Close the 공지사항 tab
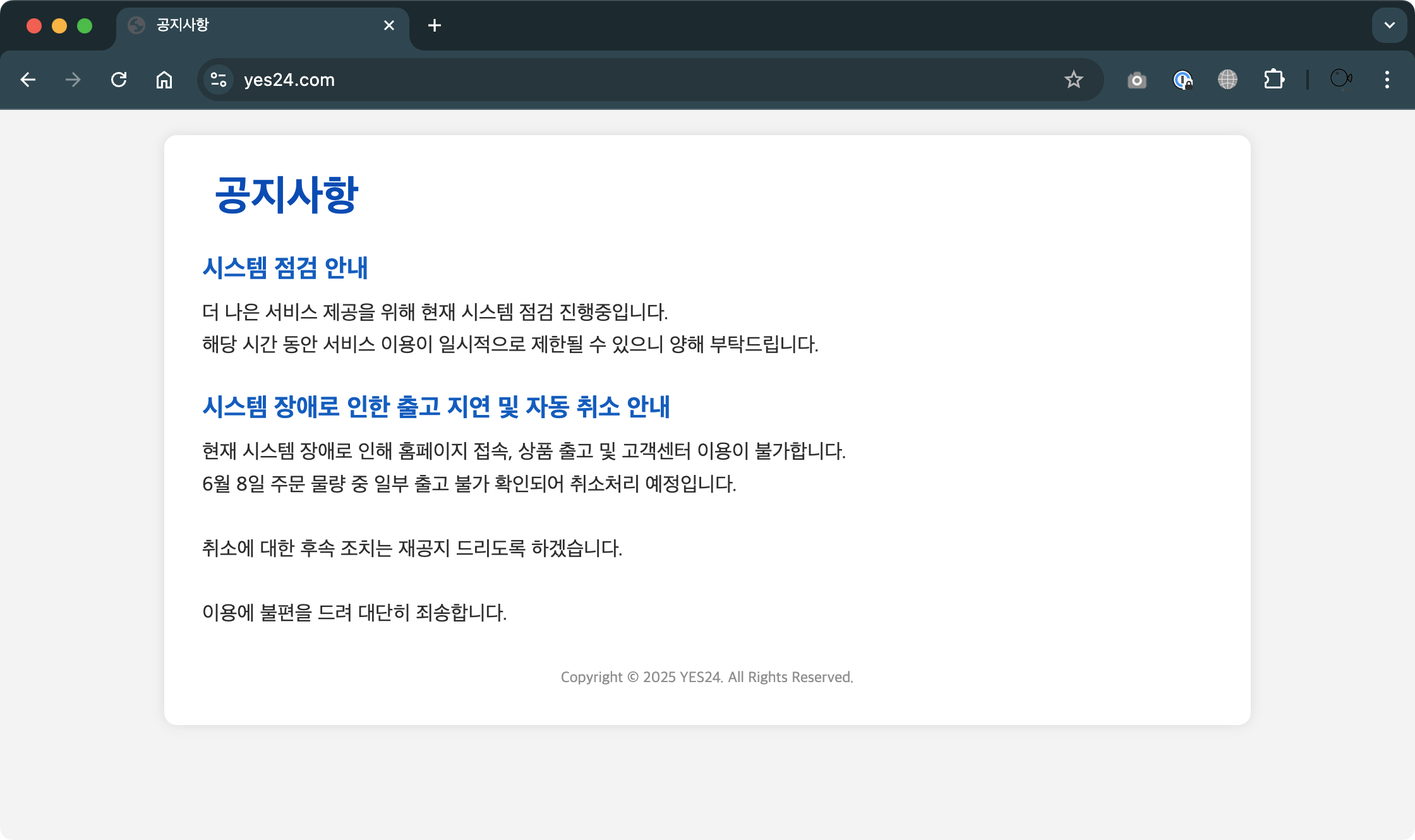 pyautogui.click(x=389, y=25)
